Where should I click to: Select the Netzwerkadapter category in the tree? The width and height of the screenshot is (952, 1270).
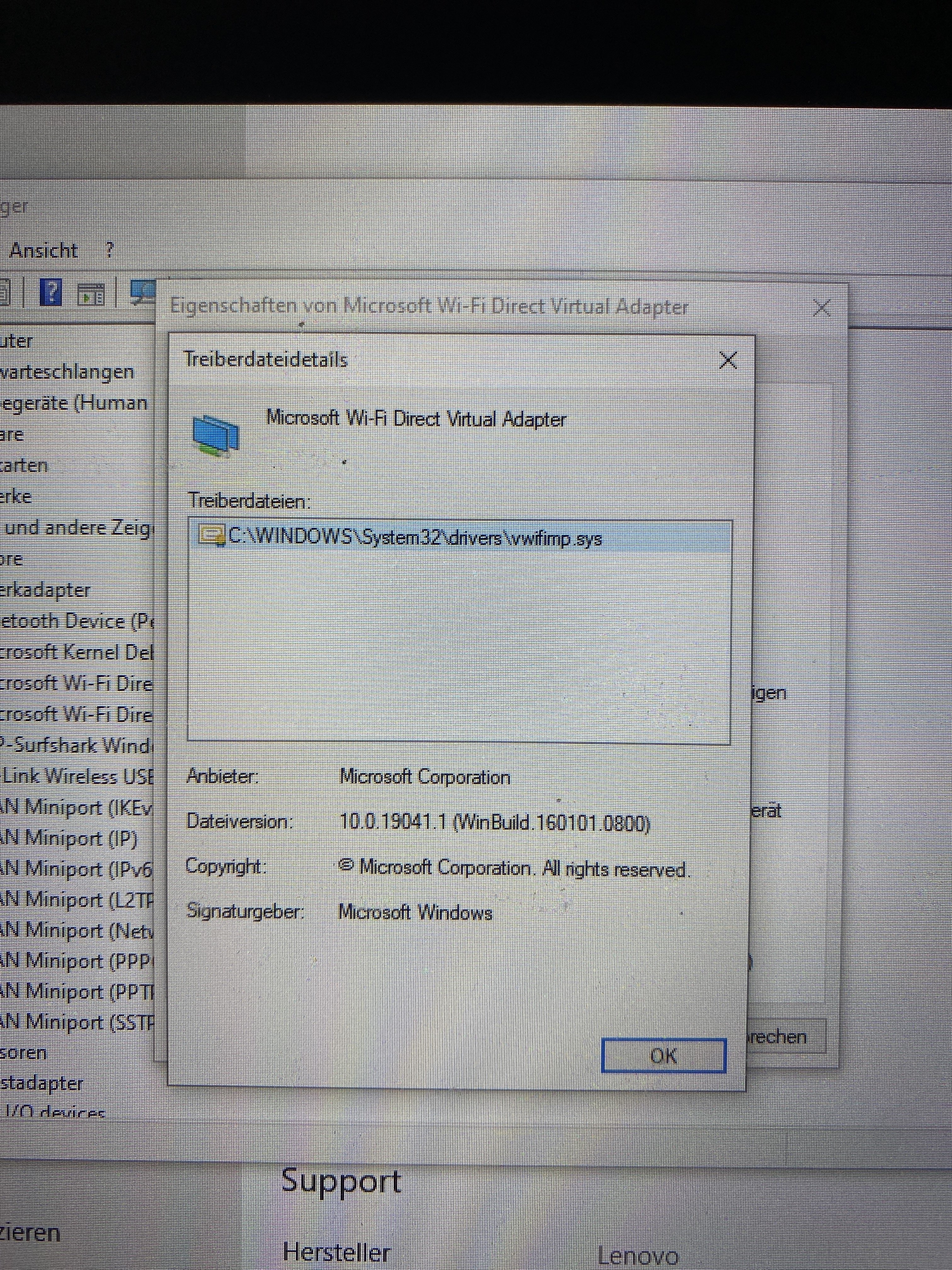click(45, 590)
